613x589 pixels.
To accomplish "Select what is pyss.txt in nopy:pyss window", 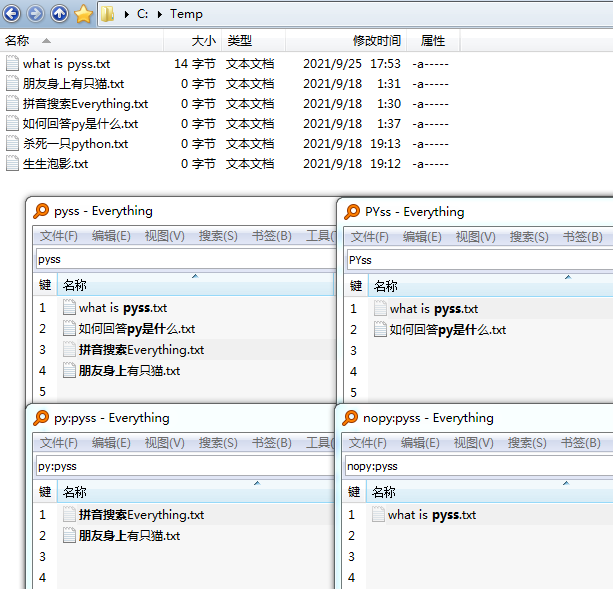I will 432,515.
